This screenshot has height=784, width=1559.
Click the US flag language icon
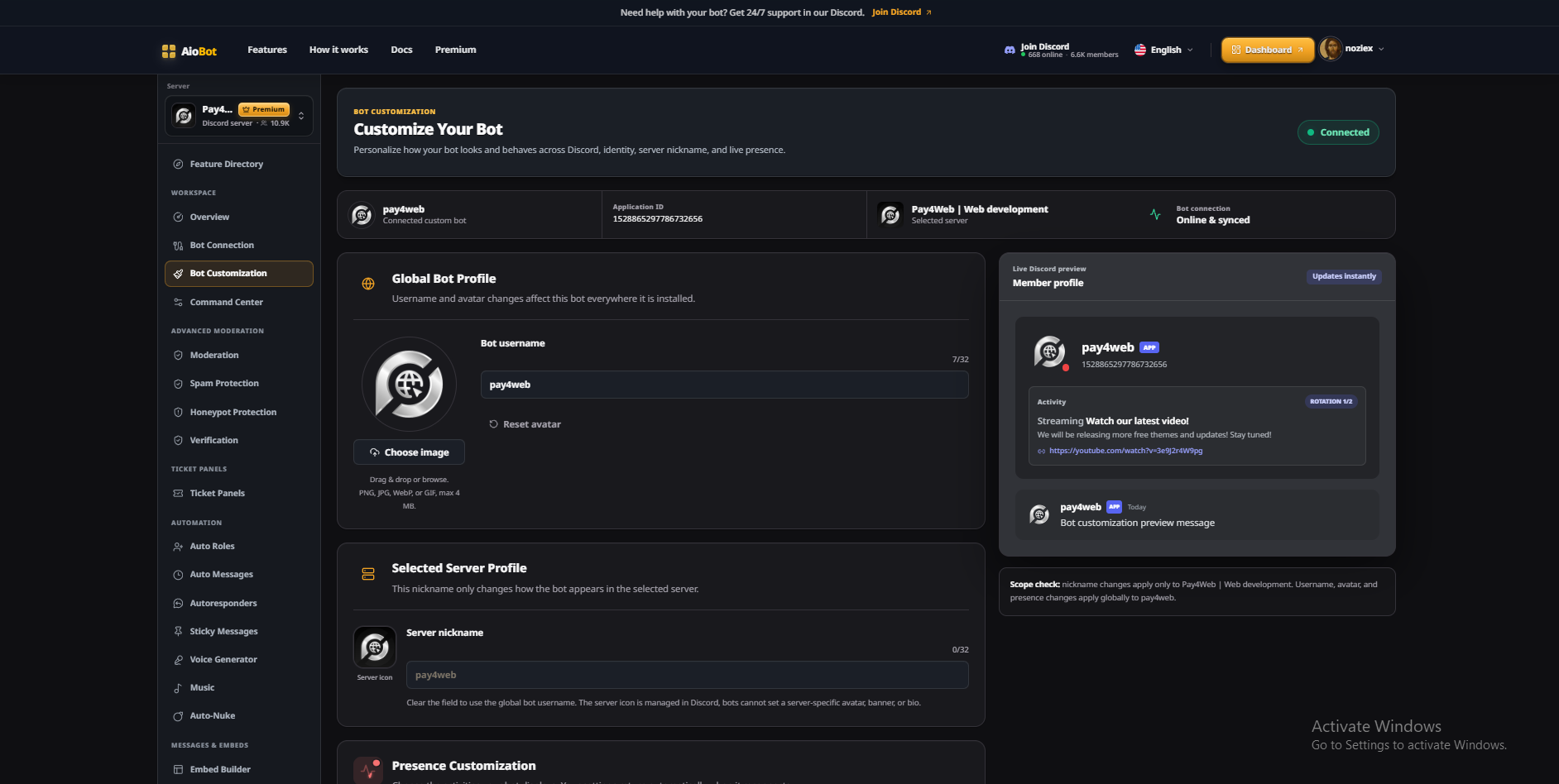pos(1140,50)
